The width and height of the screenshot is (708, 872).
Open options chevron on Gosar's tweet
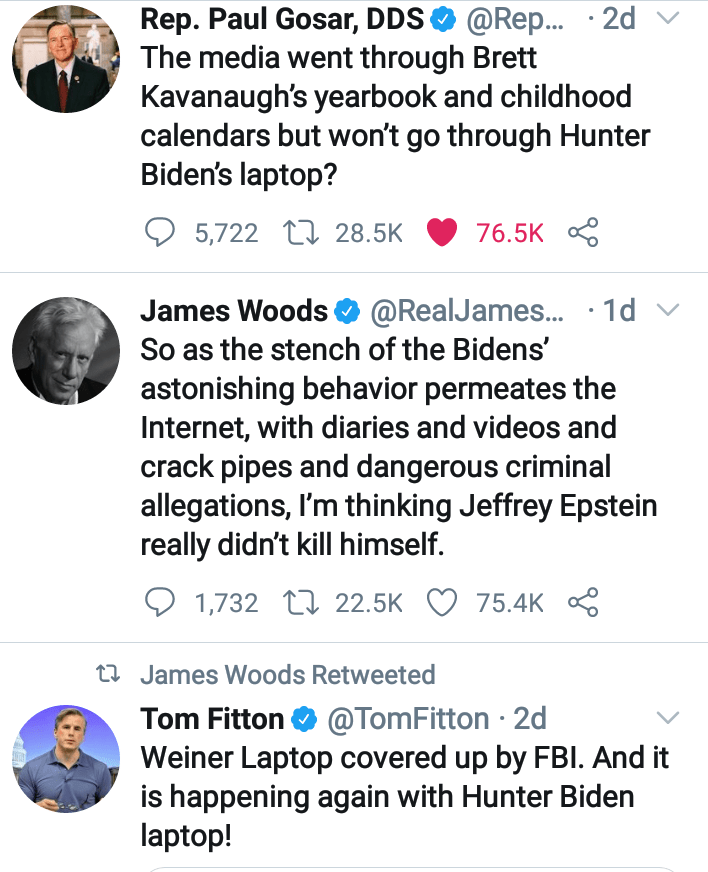[667, 19]
